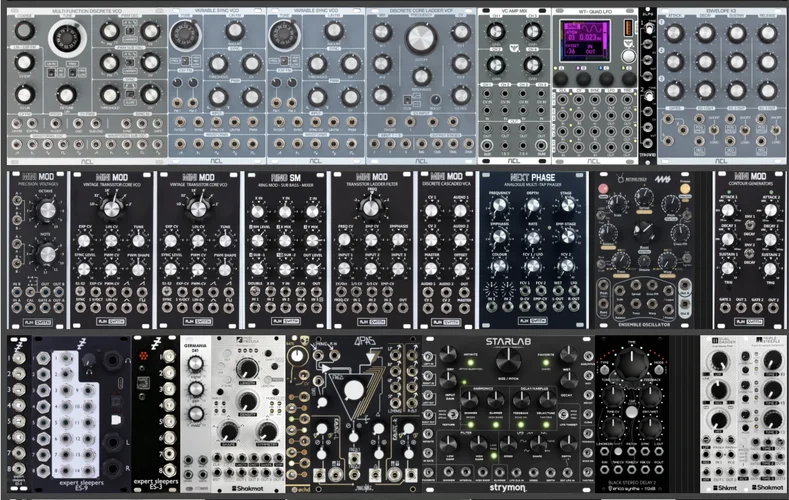Click the FREQUENCY knob on Next Phase
789x500 pixels.
tap(499, 205)
